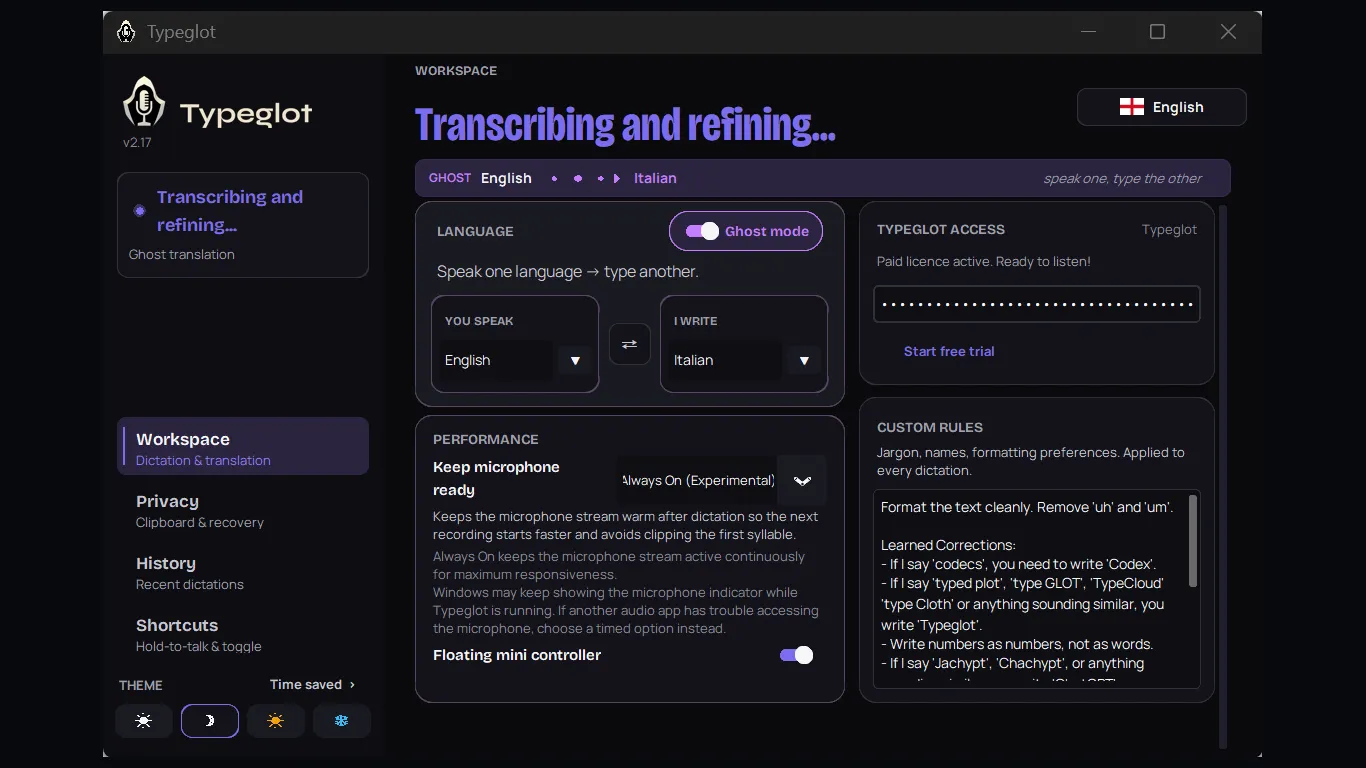The width and height of the screenshot is (1366, 768).
Task: Open the English interface language selector
Action: point(1162,107)
